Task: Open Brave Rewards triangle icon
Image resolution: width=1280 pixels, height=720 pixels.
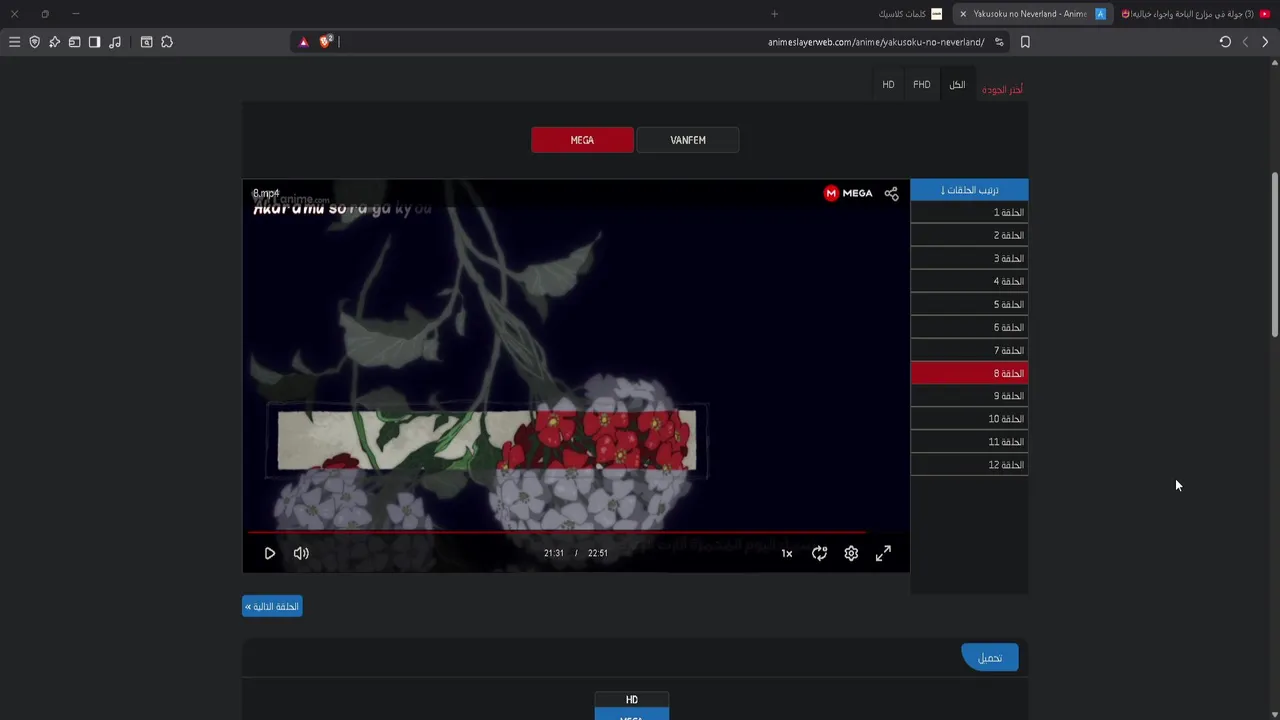Action: 304,42
